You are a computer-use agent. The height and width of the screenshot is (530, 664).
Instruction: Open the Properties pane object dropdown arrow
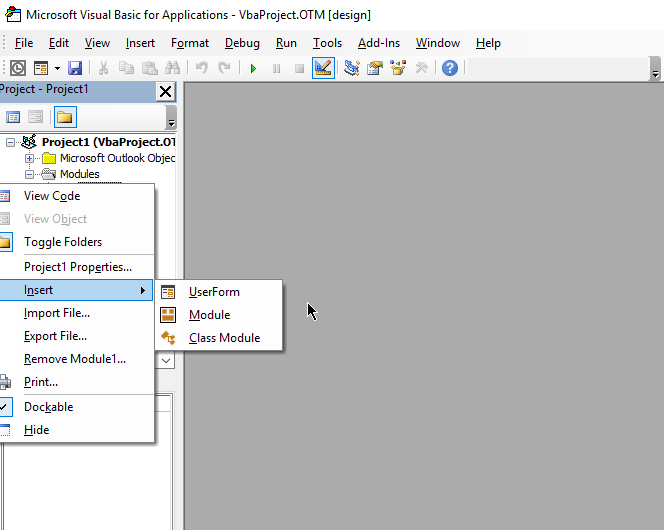(x=166, y=361)
